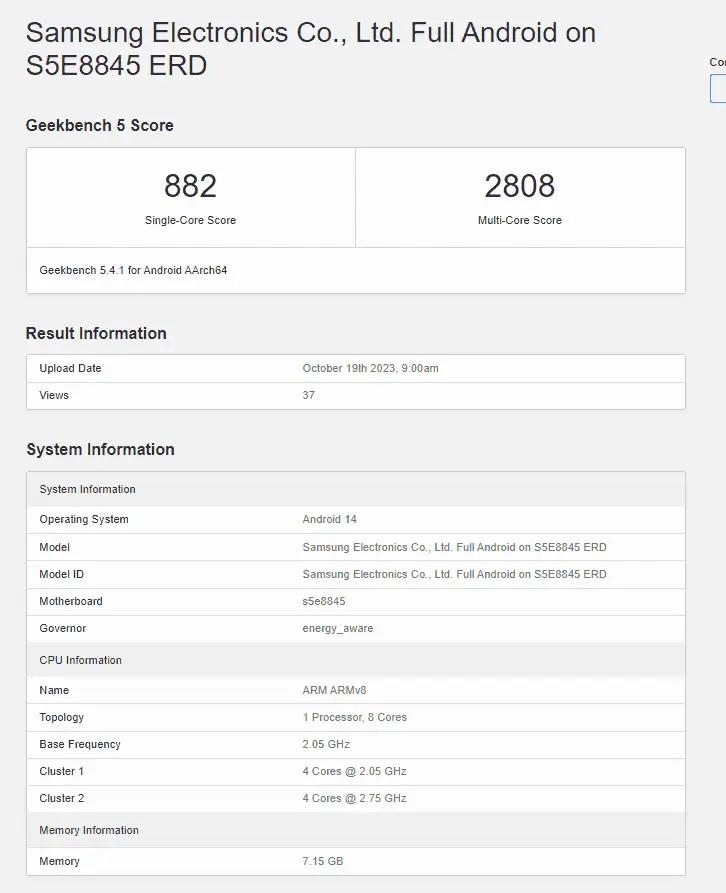This screenshot has width=726, height=893.
Task: Click the 'Multi-Core Score' label
Action: 519,220
